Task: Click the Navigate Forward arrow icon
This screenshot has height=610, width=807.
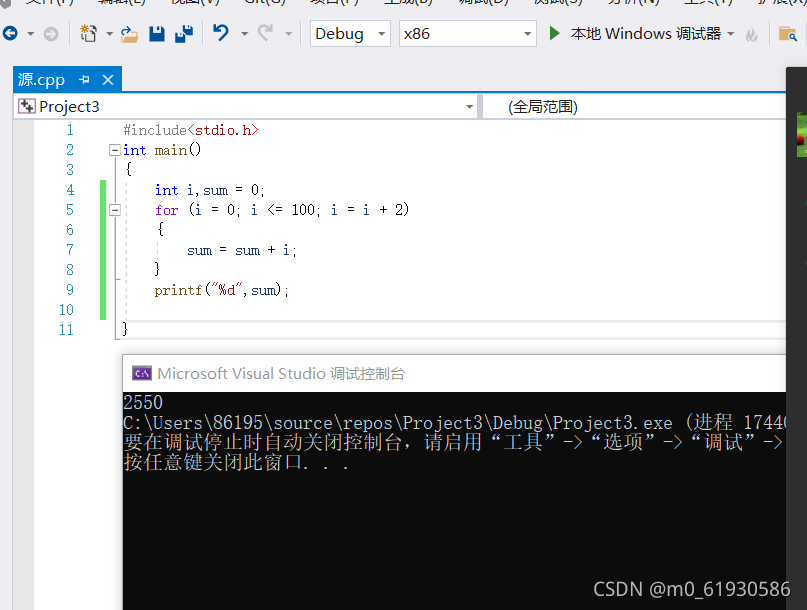Action: tap(51, 34)
